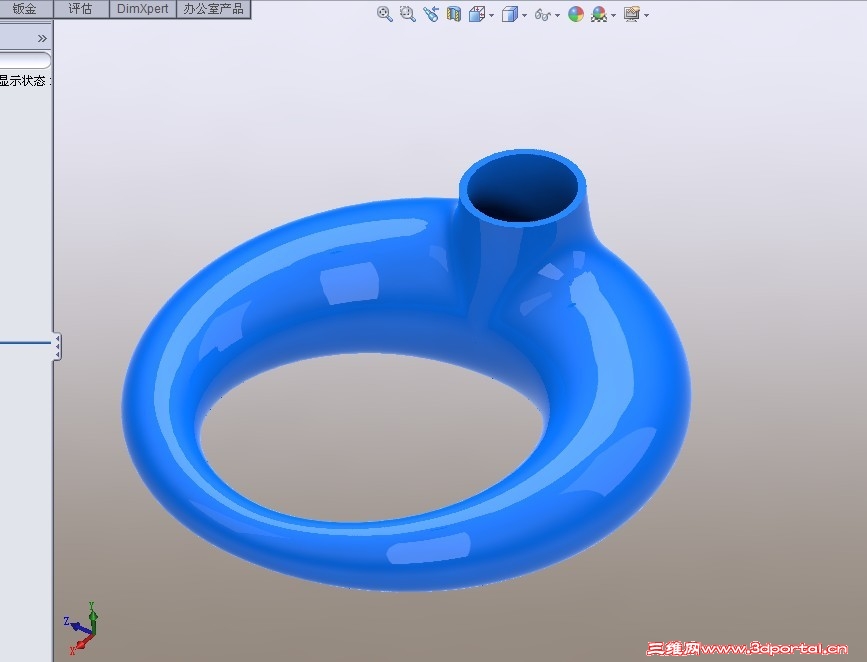Click the Hide/Show Items glasses icon
The height and width of the screenshot is (662, 867).
pos(543,15)
